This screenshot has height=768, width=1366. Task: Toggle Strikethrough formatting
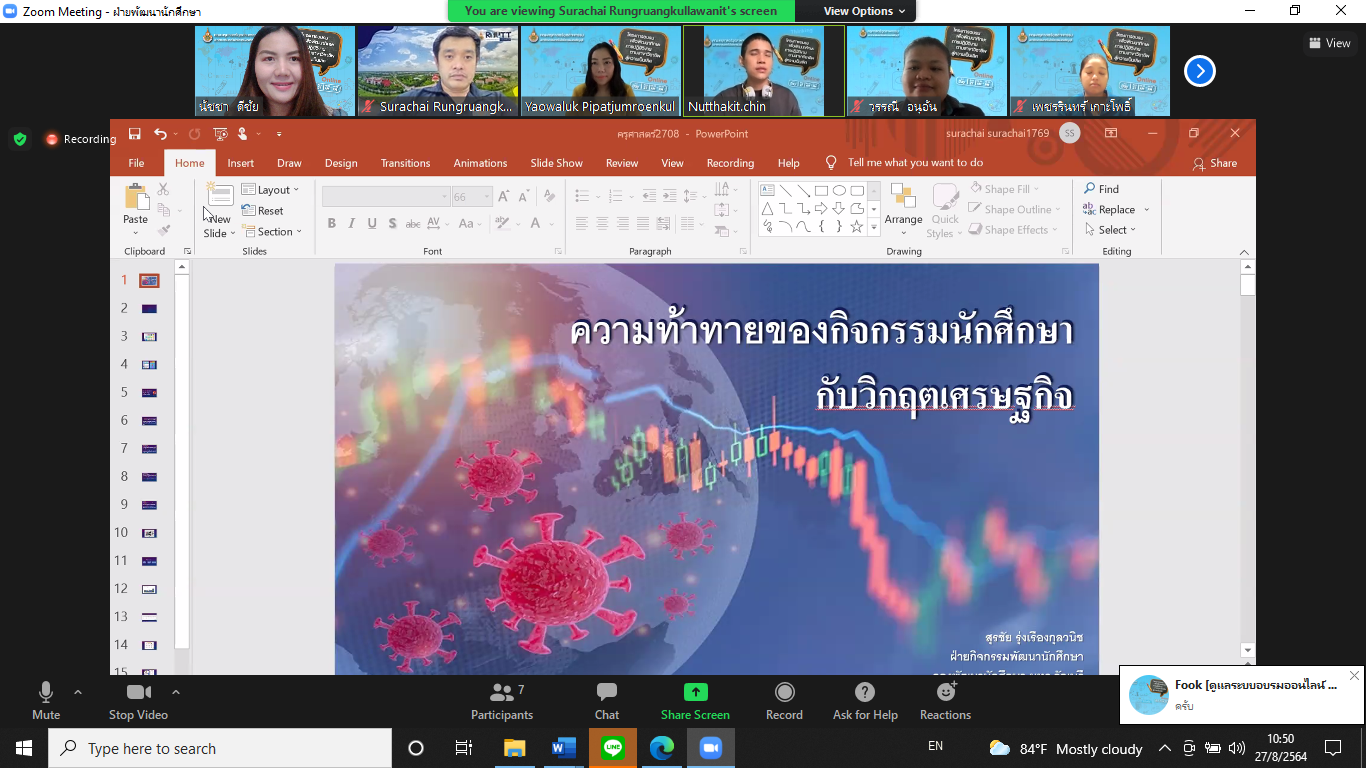[414, 223]
